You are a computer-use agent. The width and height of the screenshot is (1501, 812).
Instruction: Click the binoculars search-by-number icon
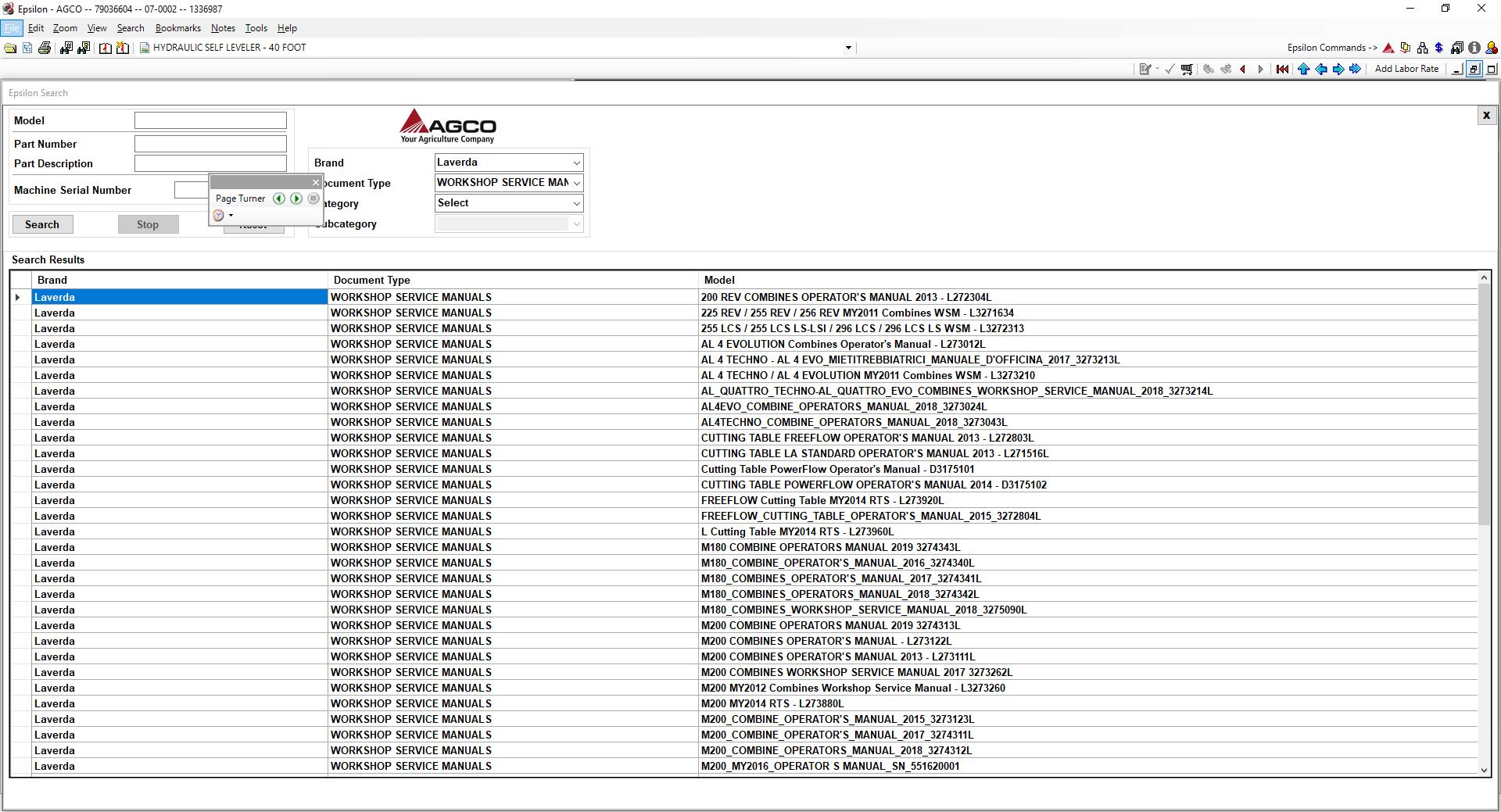coord(66,48)
